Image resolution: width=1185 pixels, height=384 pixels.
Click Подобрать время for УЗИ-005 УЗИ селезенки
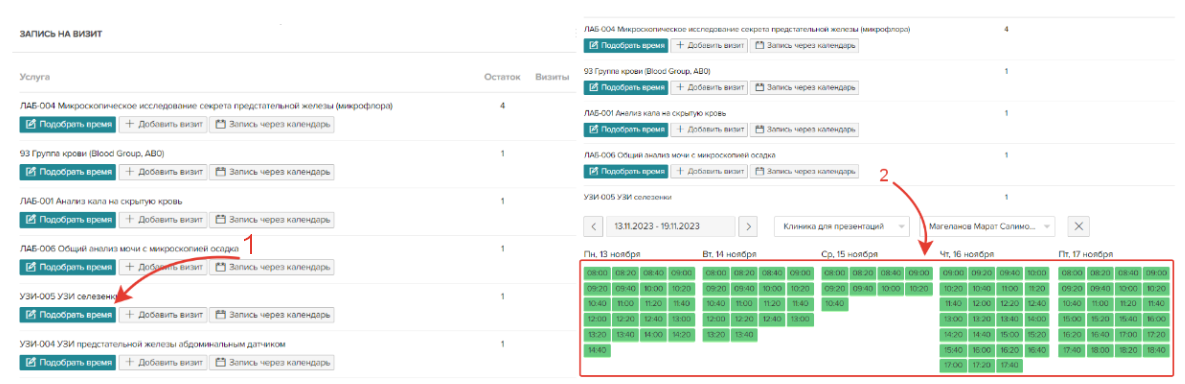coord(67,314)
